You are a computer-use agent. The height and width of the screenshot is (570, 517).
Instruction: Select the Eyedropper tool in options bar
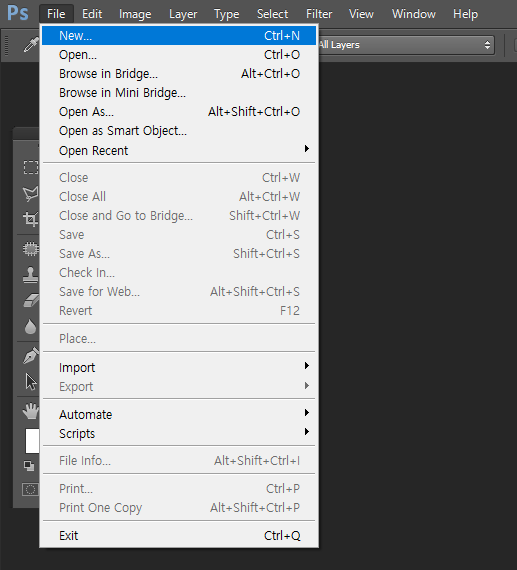click(31, 45)
